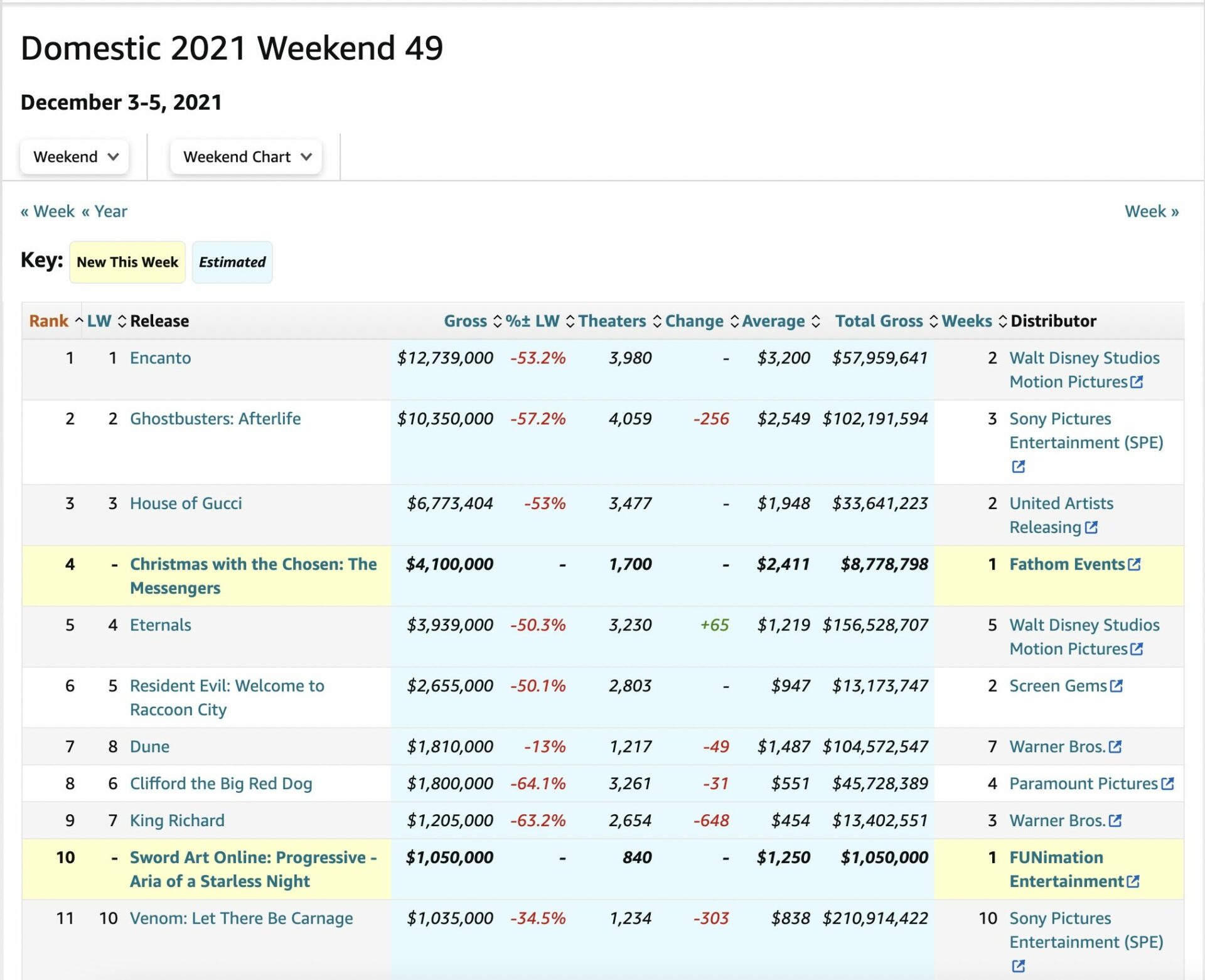Viewport: 1205px width, 980px height.
Task: Open House of Gucci release page
Action: pos(186,503)
